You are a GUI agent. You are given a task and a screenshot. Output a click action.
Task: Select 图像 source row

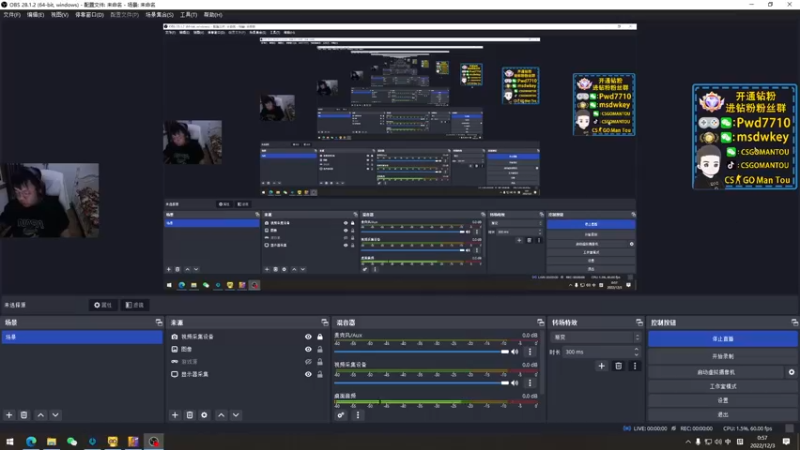click(248, 349)
